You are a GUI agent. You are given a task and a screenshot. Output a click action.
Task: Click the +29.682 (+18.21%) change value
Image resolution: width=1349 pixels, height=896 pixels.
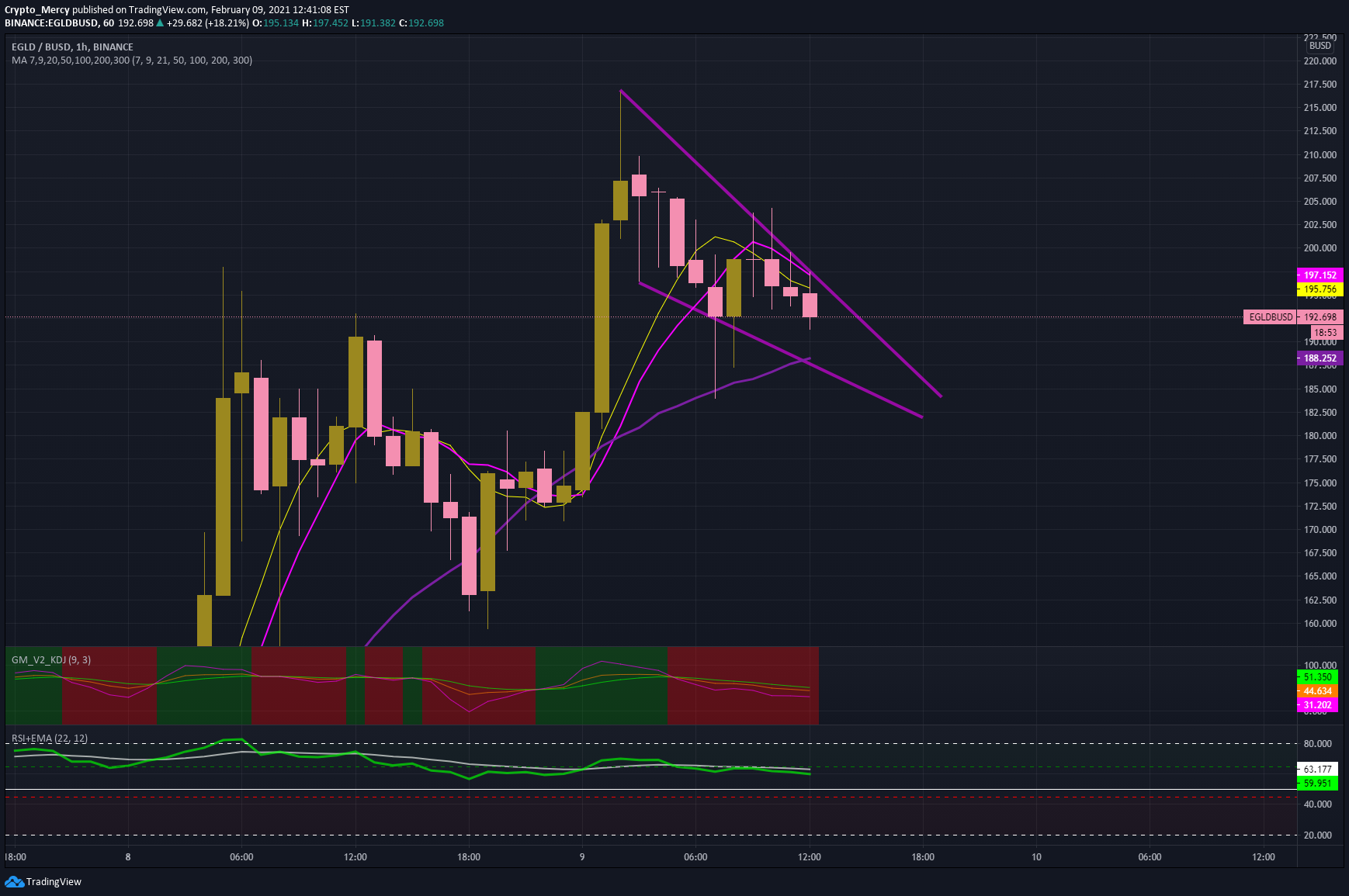208,22
